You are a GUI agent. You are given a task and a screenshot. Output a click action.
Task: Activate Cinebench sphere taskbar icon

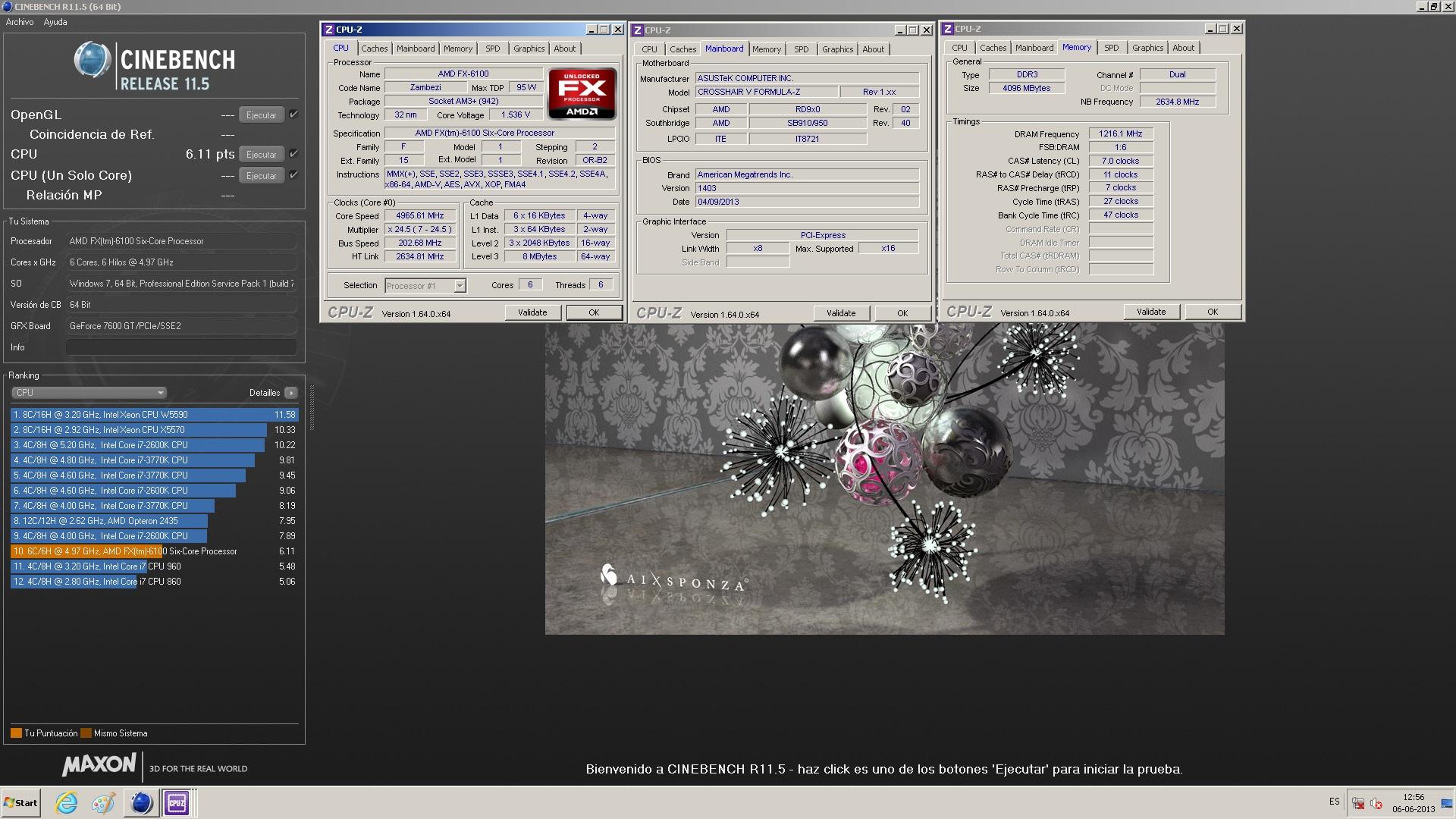141,802
